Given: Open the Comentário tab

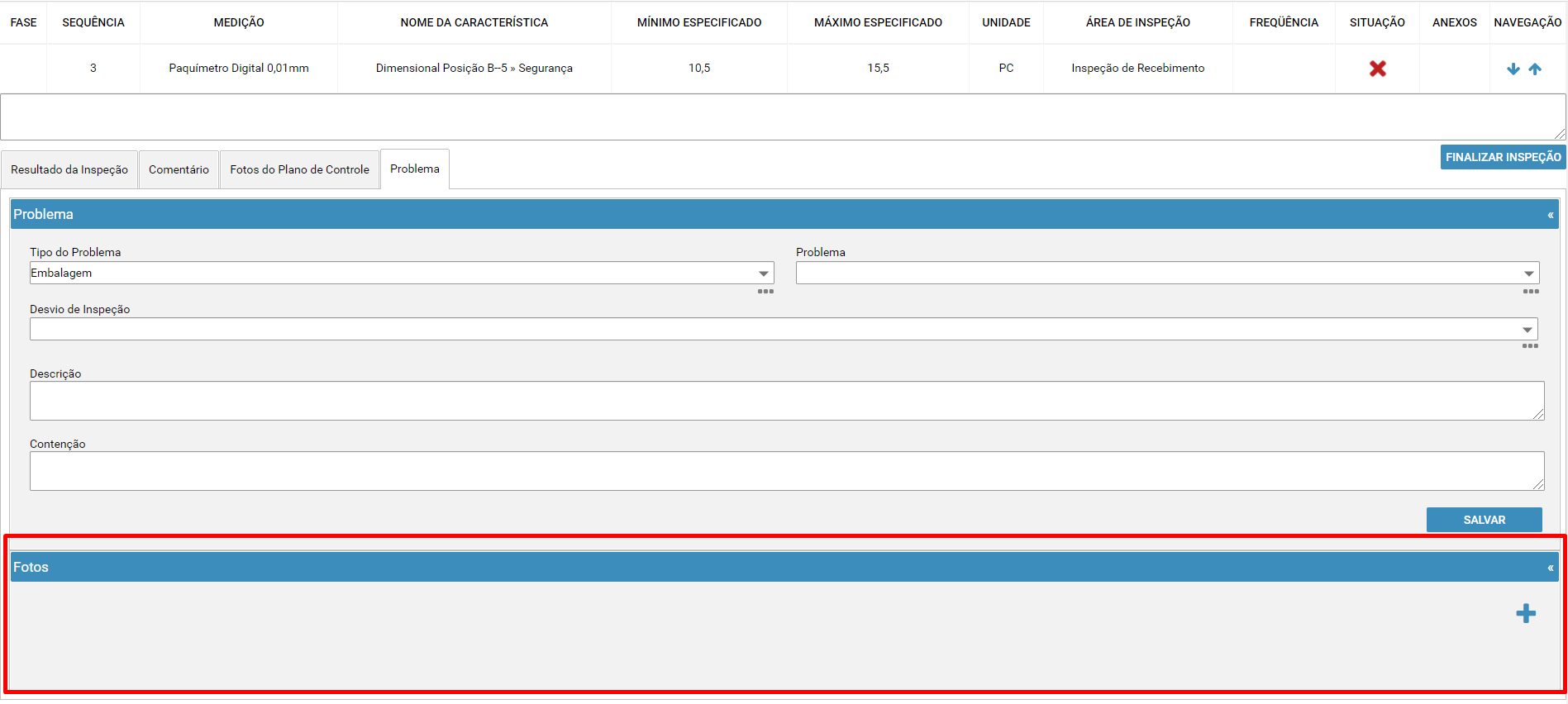Looking at the screenshot, I should [179, 169].
